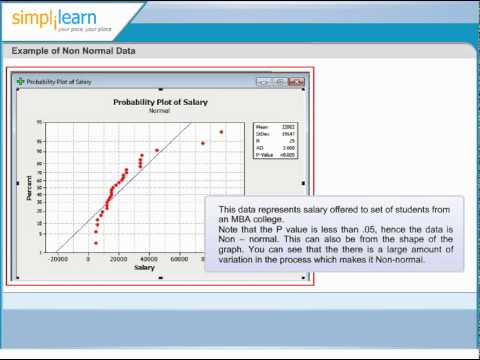The width and height of the screenshot is (480, 360).
Task: Click the "Normal" subtitle under the chart title
Action: click(x=159, y=111)
